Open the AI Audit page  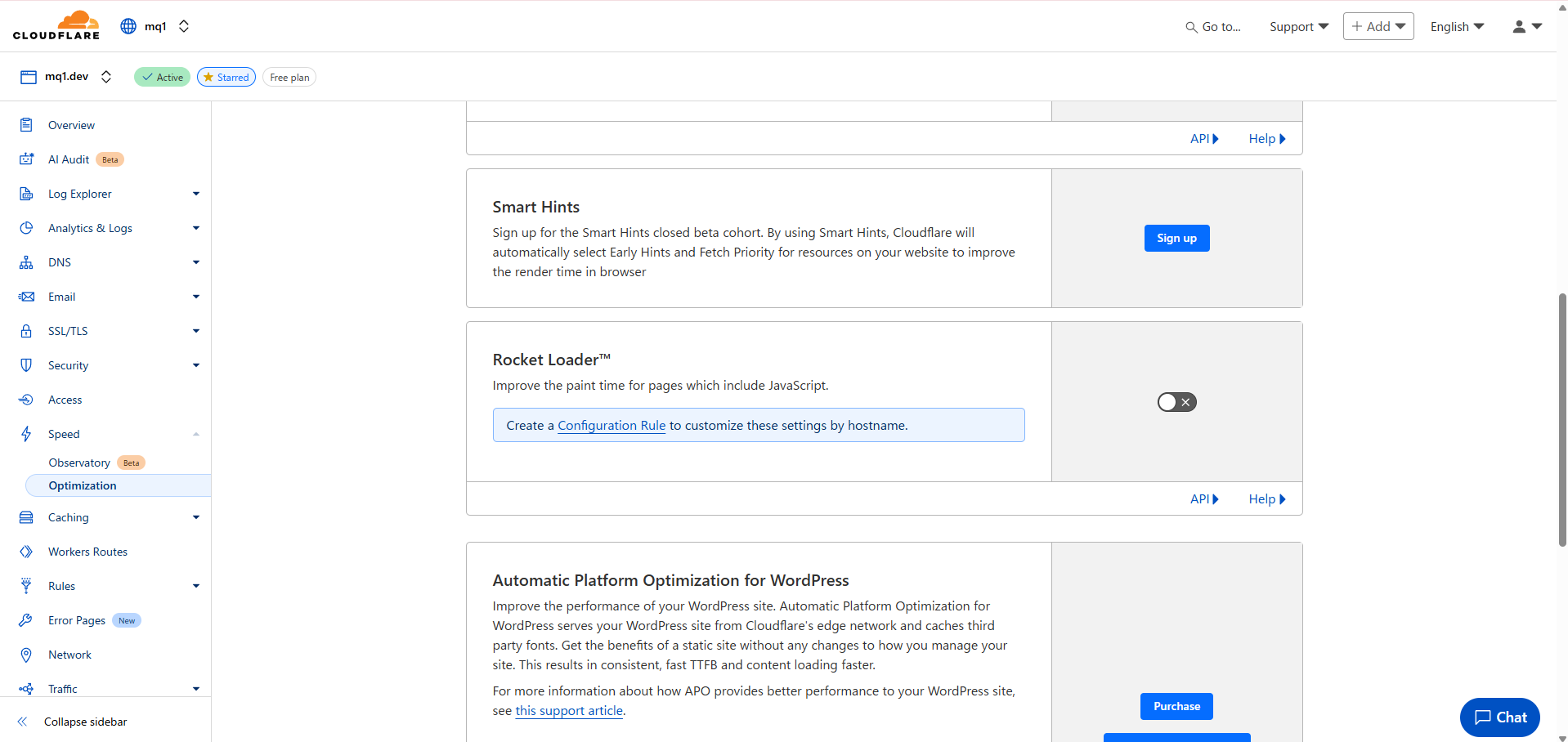point(69,159)
